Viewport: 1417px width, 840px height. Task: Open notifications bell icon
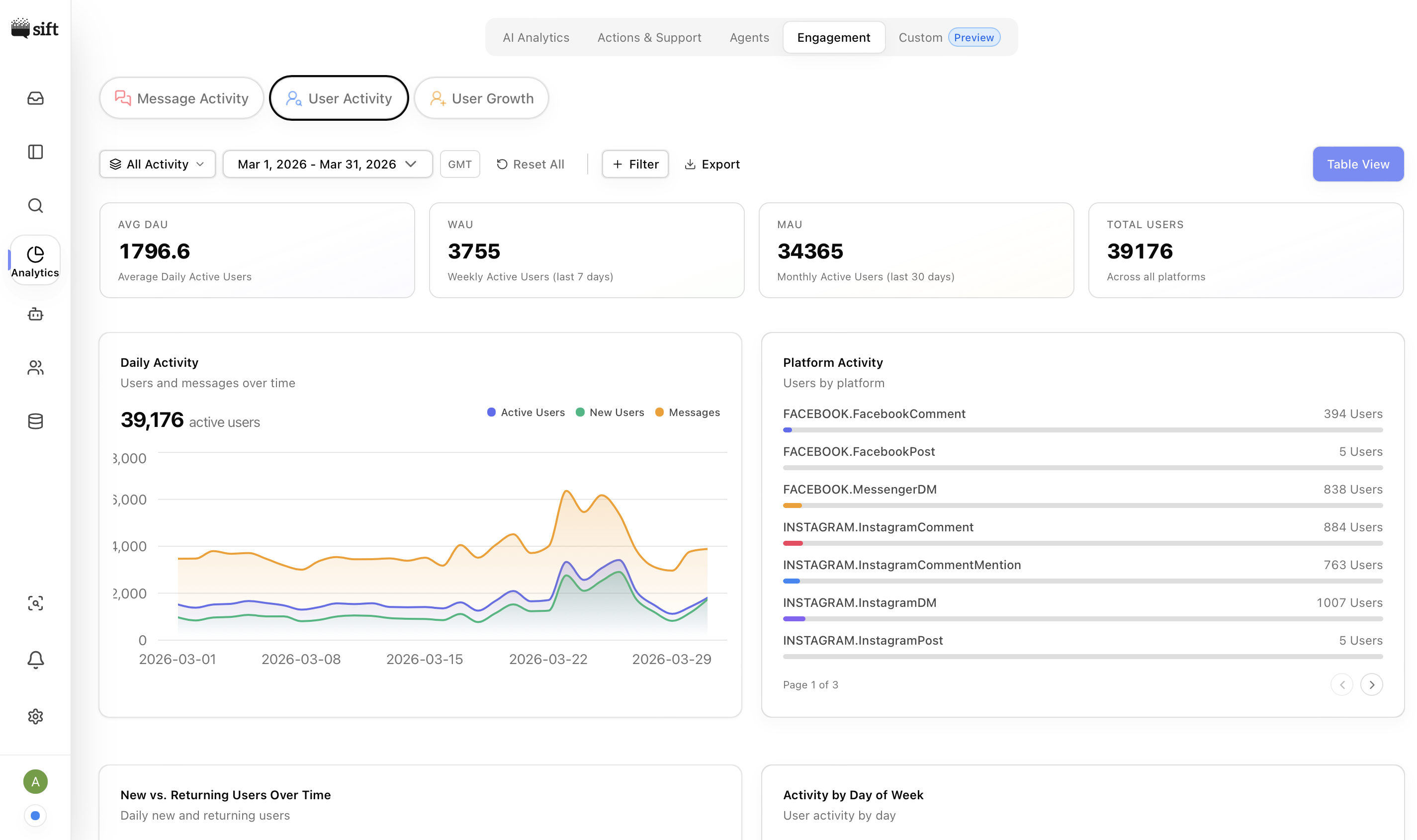[35, 660]
